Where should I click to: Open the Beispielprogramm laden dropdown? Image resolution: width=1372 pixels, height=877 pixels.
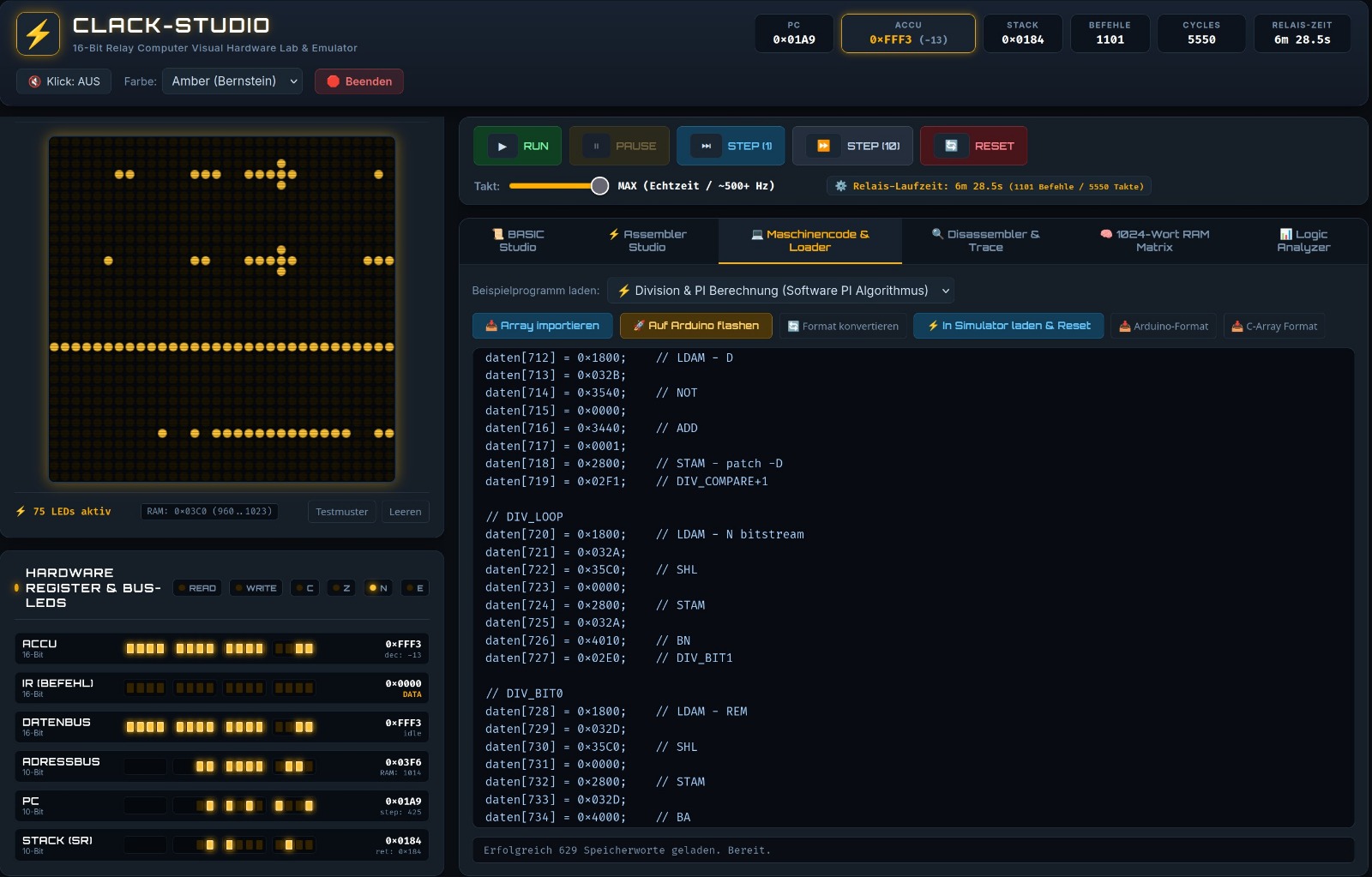pos(780,291)
